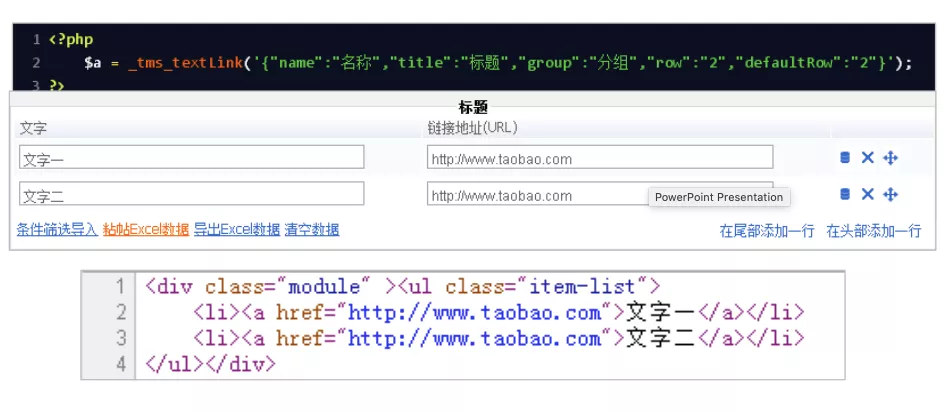
Task: Delete the first row with X icon
Action: point(868,158)
